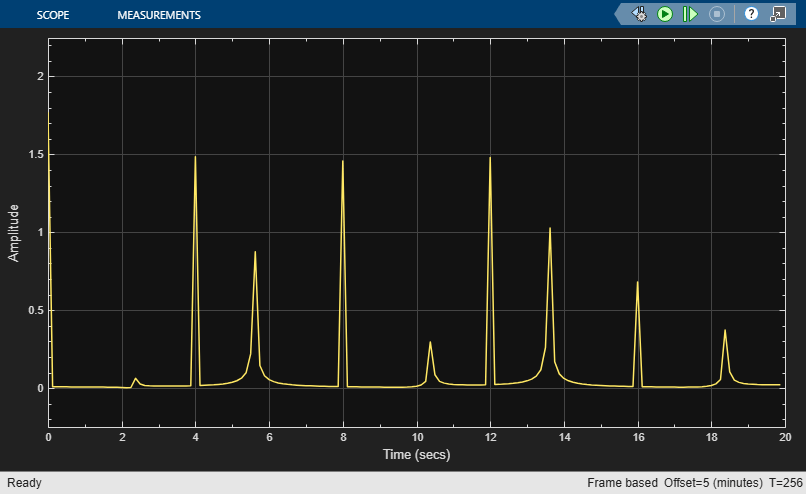Click the Ready status text
This screenshot has width=806, height=494.
tap(24, 483)
